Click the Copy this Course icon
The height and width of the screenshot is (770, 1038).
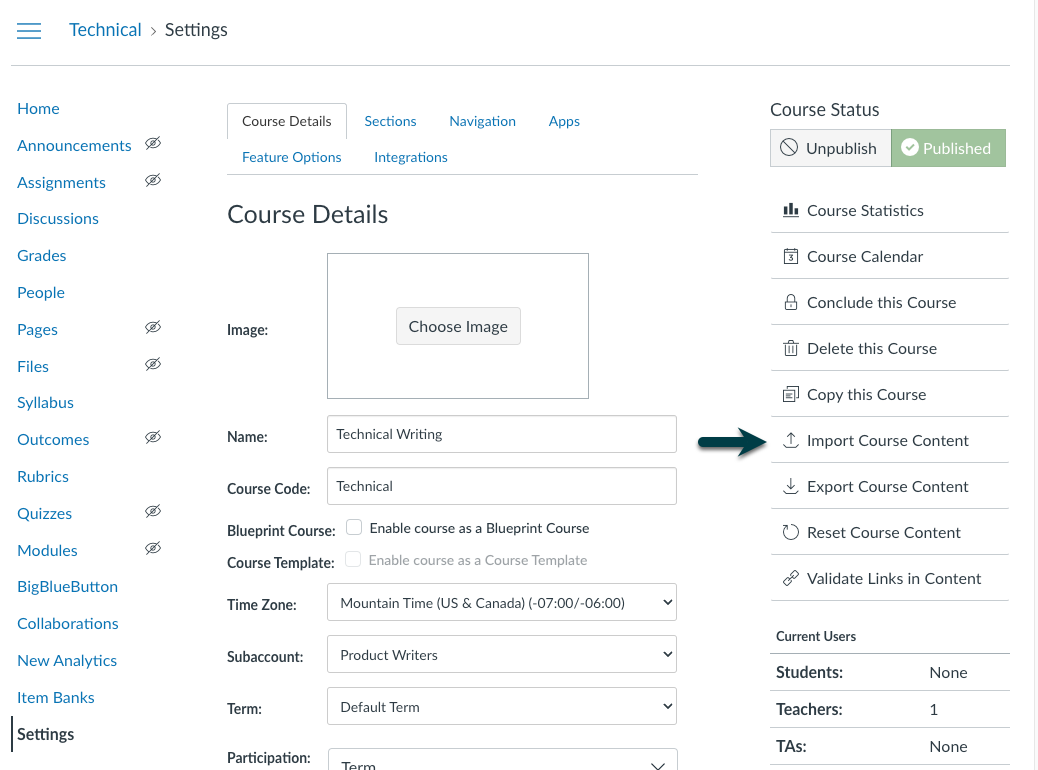[790, 394]
